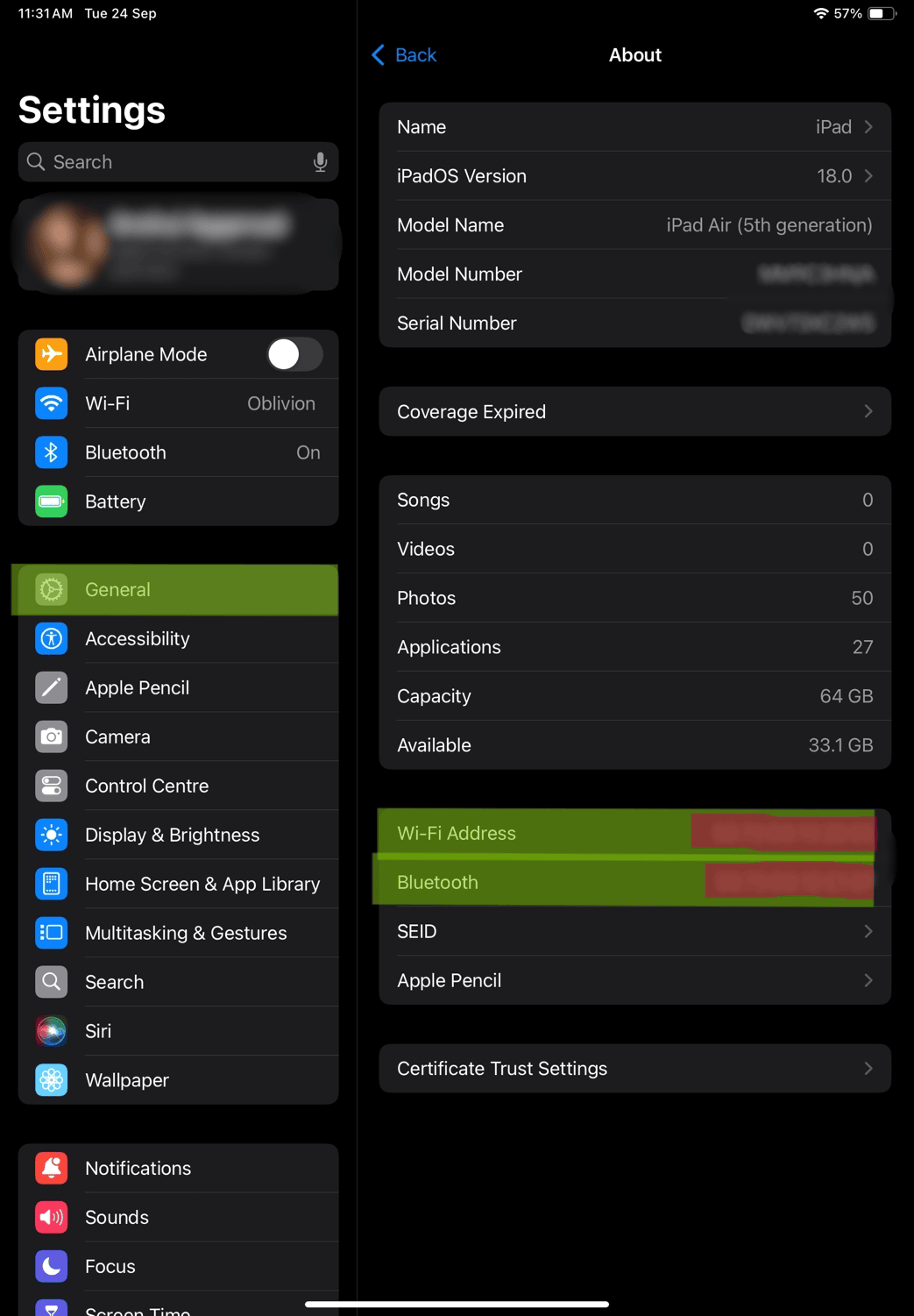This screenshot has width=914, height=1316.
Task: Tap the Wi-Fi Address row
Action: pos(634,833)
